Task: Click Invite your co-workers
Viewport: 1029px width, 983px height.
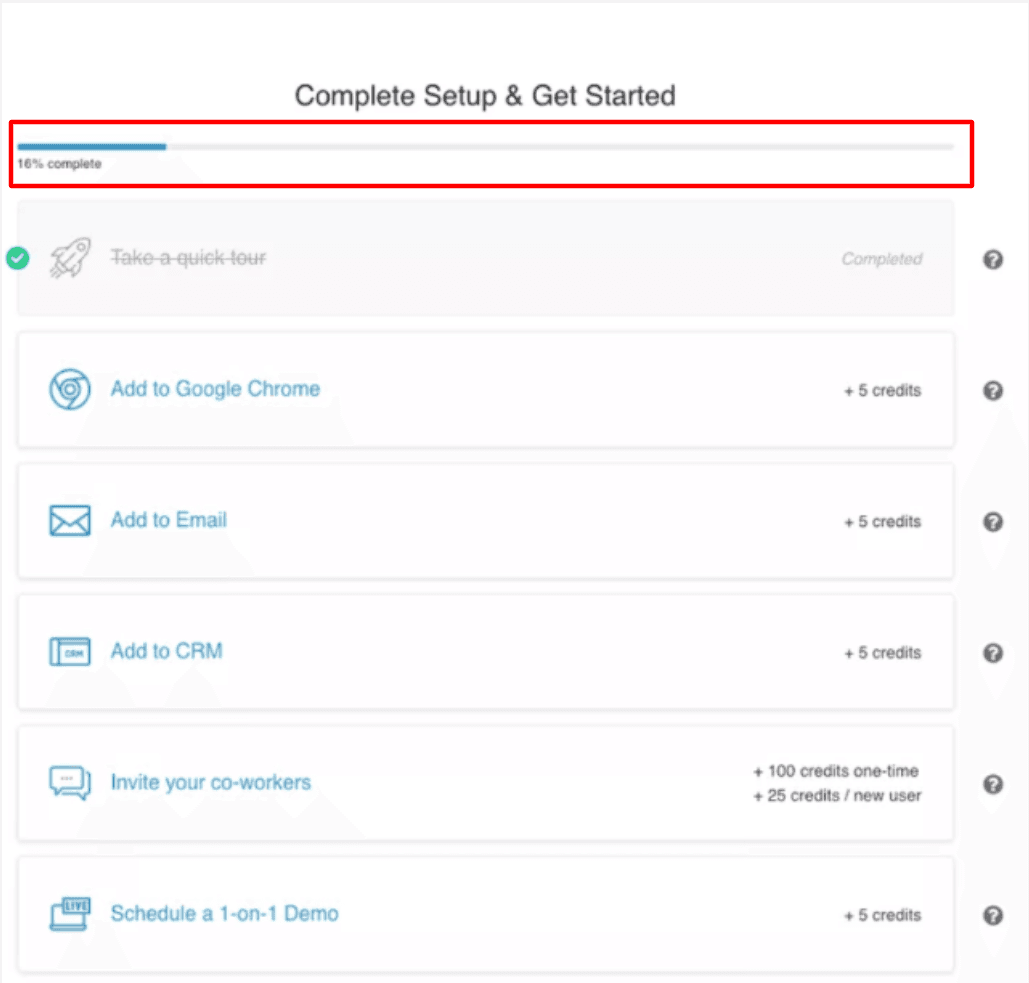Action: (210, 783)
